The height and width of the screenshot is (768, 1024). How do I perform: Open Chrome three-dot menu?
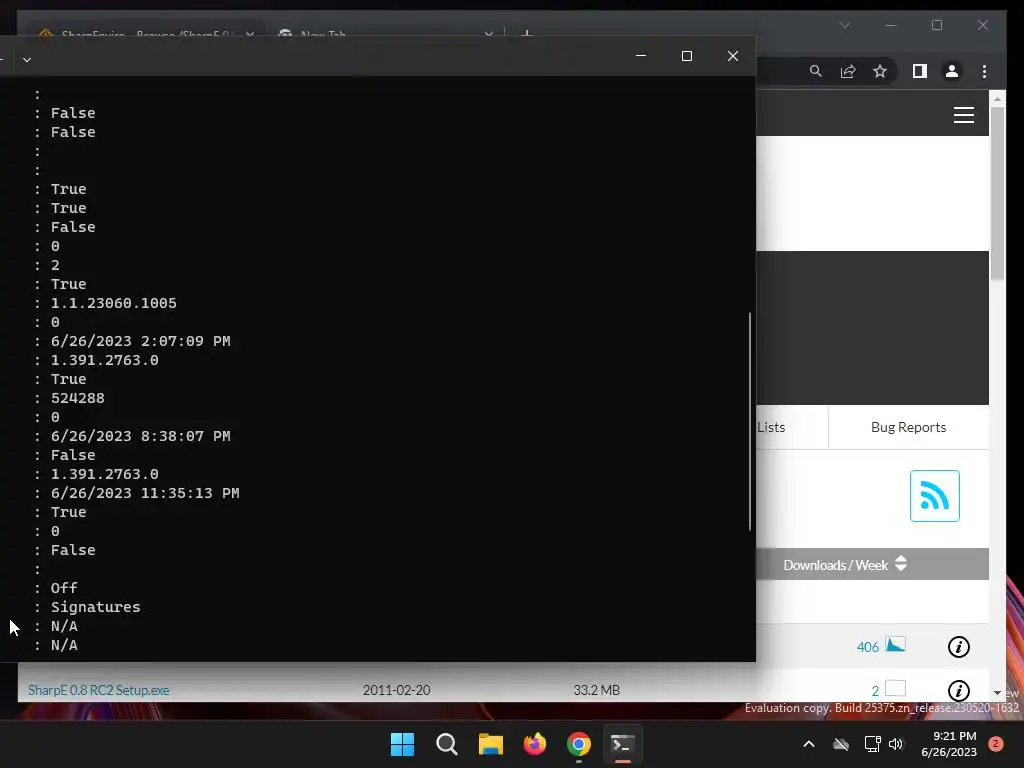984,71
